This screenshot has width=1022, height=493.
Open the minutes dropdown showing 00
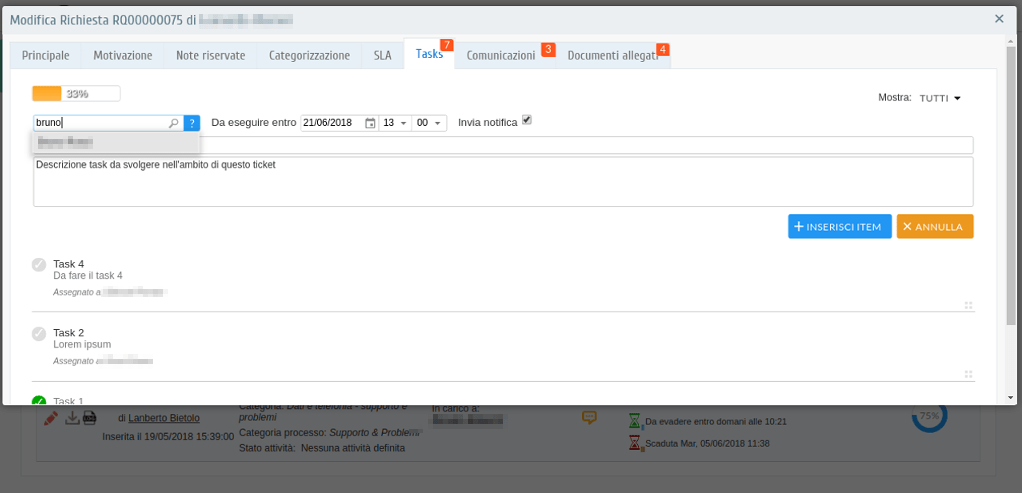click(429, 123)
